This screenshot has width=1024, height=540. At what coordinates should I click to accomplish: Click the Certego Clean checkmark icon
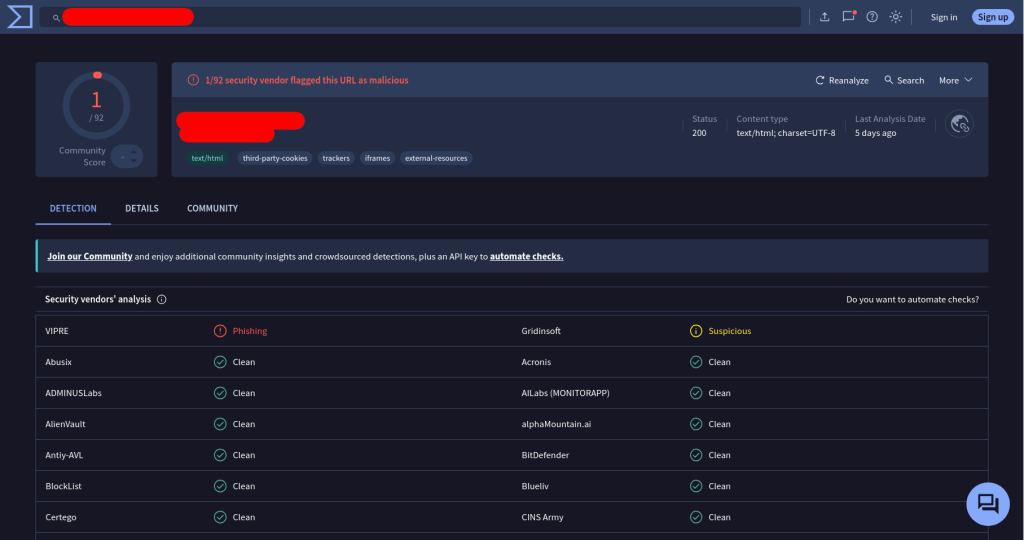pyautogui.click(x=220, y=517)
